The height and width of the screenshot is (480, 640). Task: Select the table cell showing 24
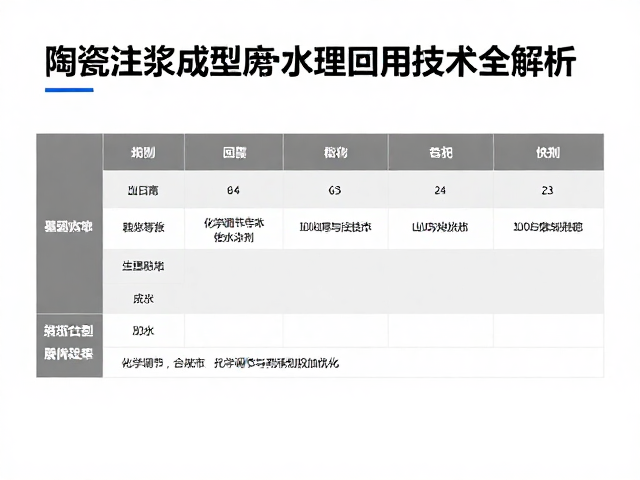pyautogui.click(x=440, y=190)
